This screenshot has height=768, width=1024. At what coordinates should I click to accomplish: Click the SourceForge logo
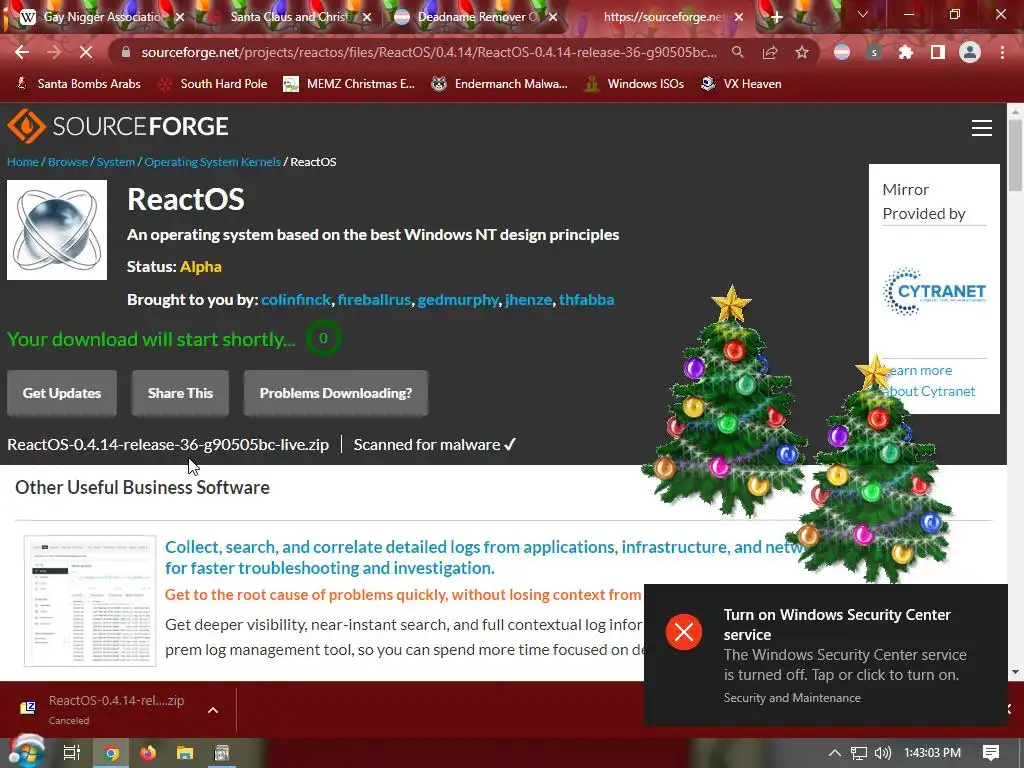tap(118, 126)
